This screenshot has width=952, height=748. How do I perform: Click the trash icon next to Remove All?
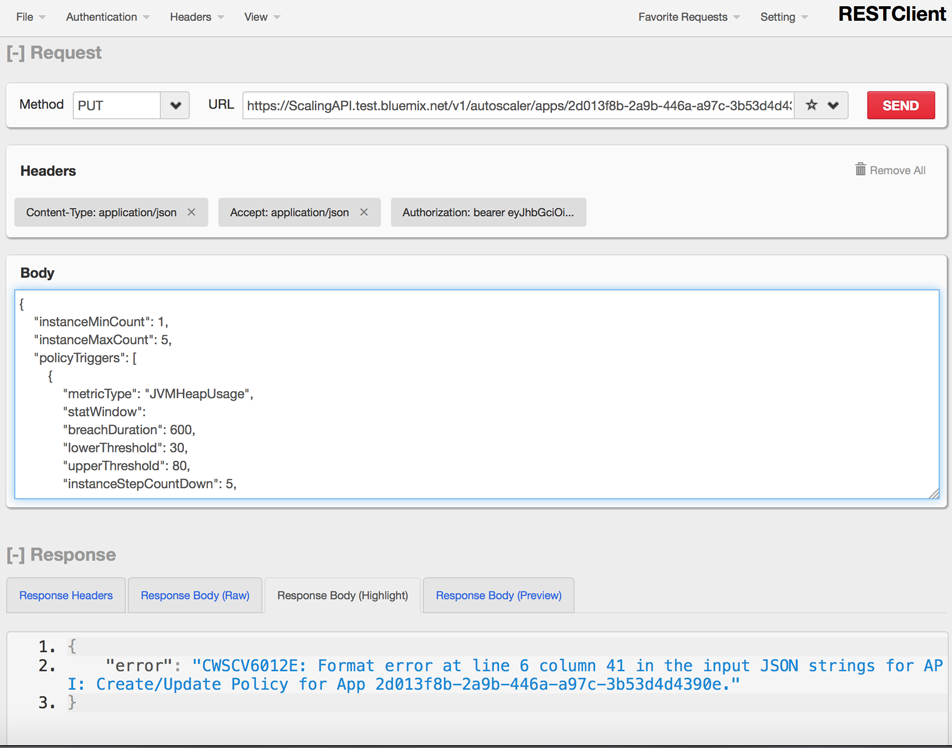860,170
